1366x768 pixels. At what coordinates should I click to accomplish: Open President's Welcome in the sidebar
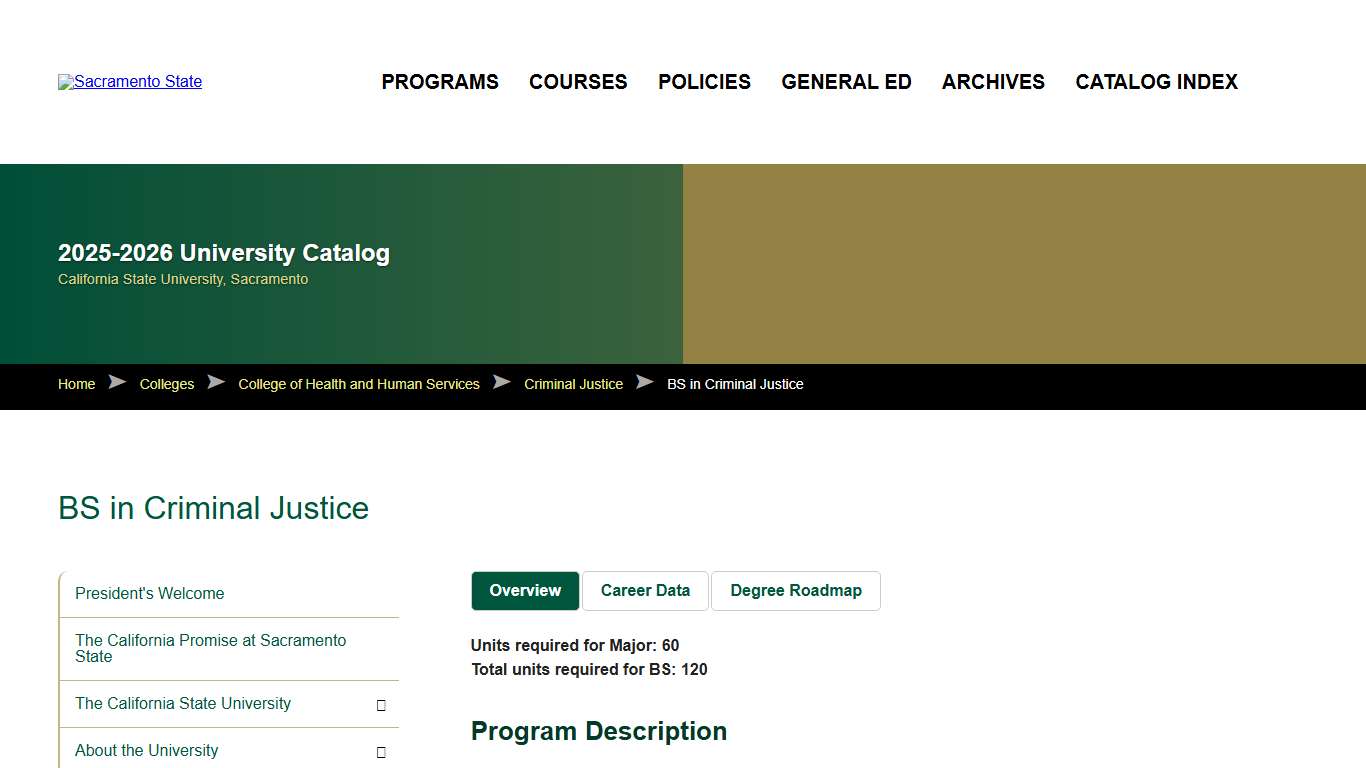[149, 593]
